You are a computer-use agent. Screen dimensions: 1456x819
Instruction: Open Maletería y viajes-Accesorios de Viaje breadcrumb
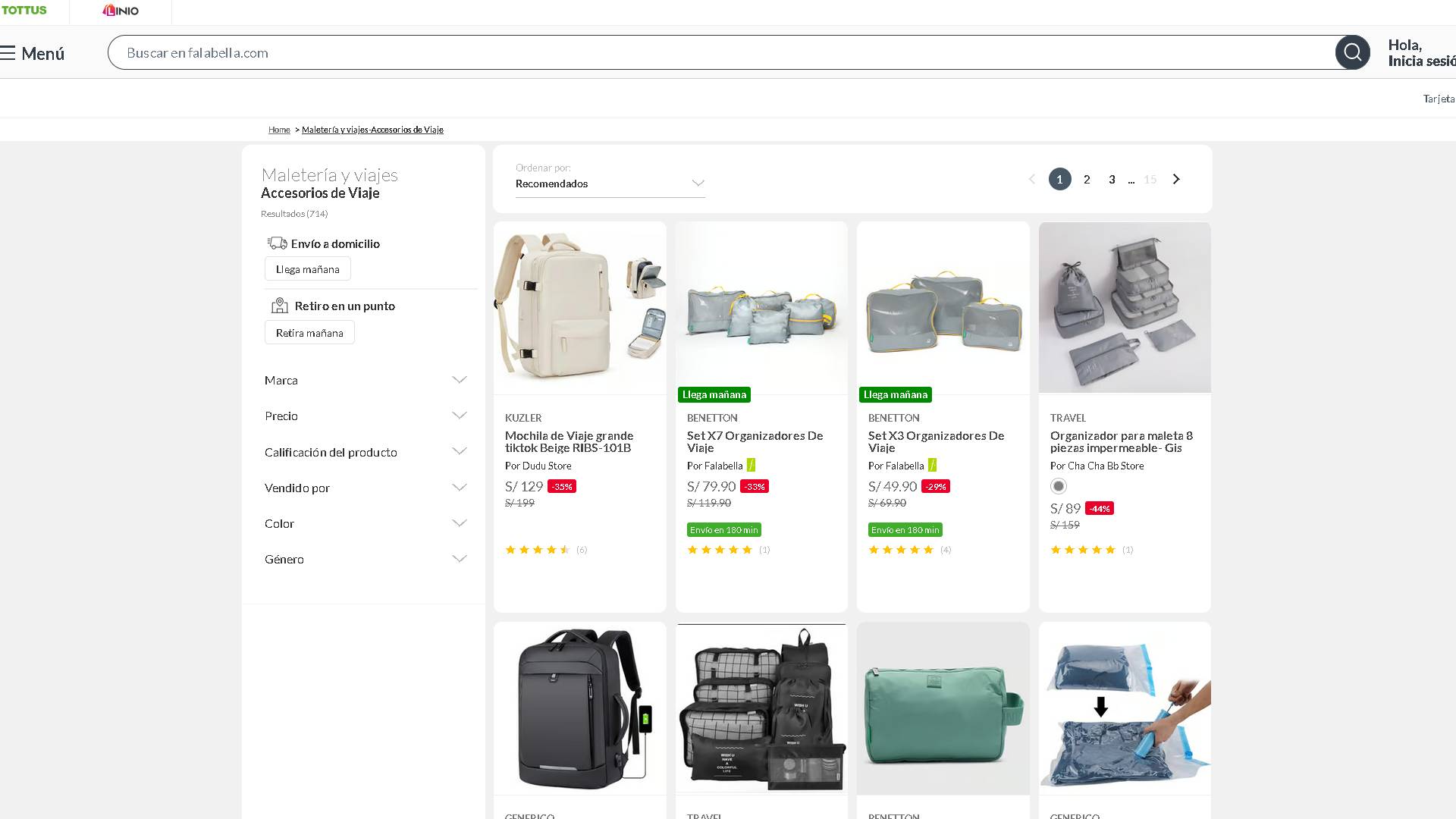pyautogui.click(x=372, y=130)
